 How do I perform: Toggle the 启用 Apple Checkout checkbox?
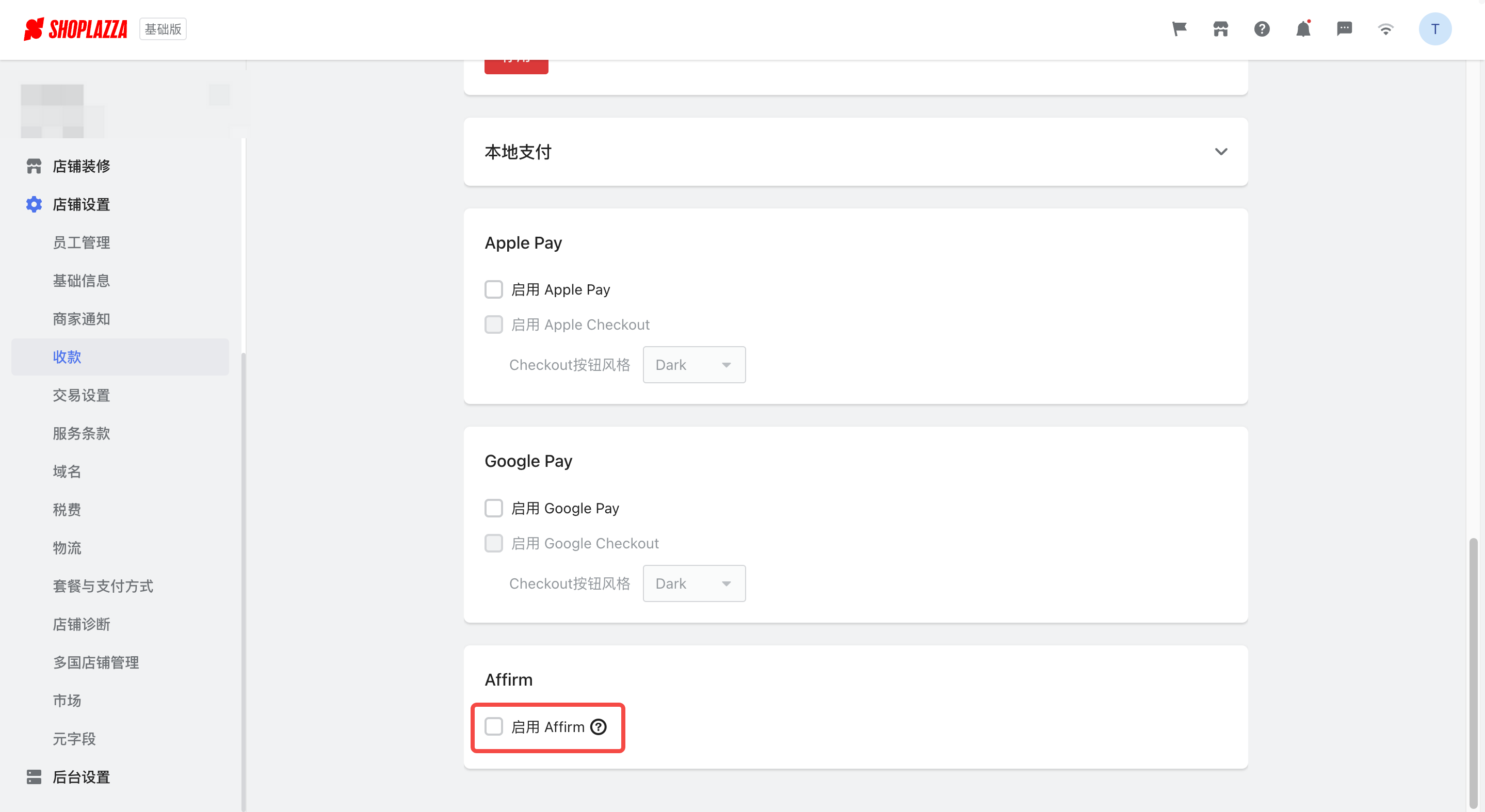[x=493, y=324]
